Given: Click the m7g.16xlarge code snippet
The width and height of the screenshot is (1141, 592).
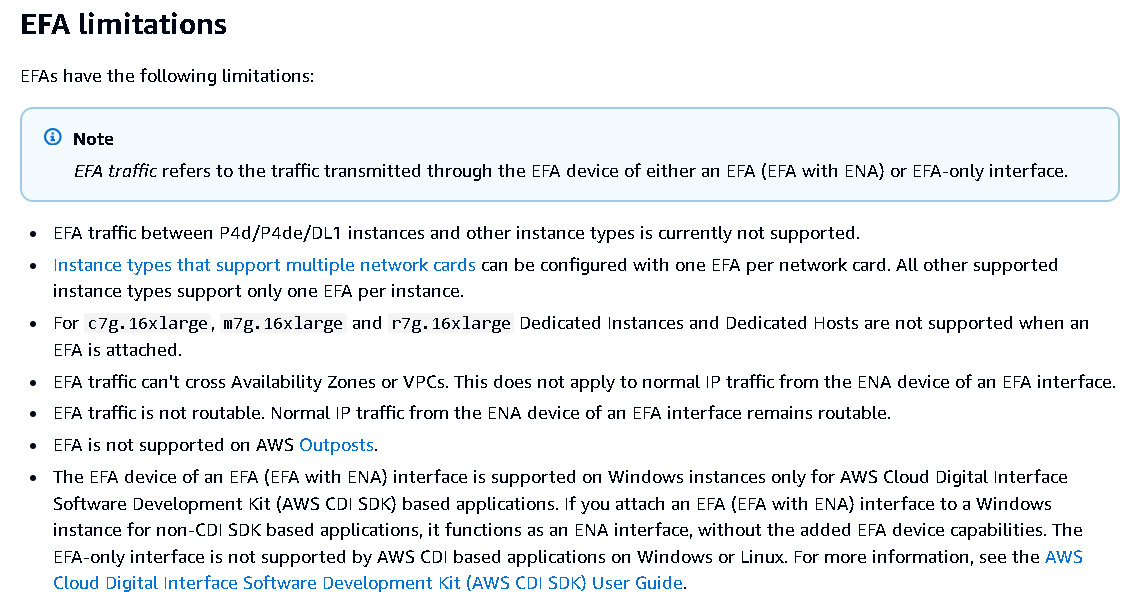Looking at the screenshot, I should tap(282, 324).
